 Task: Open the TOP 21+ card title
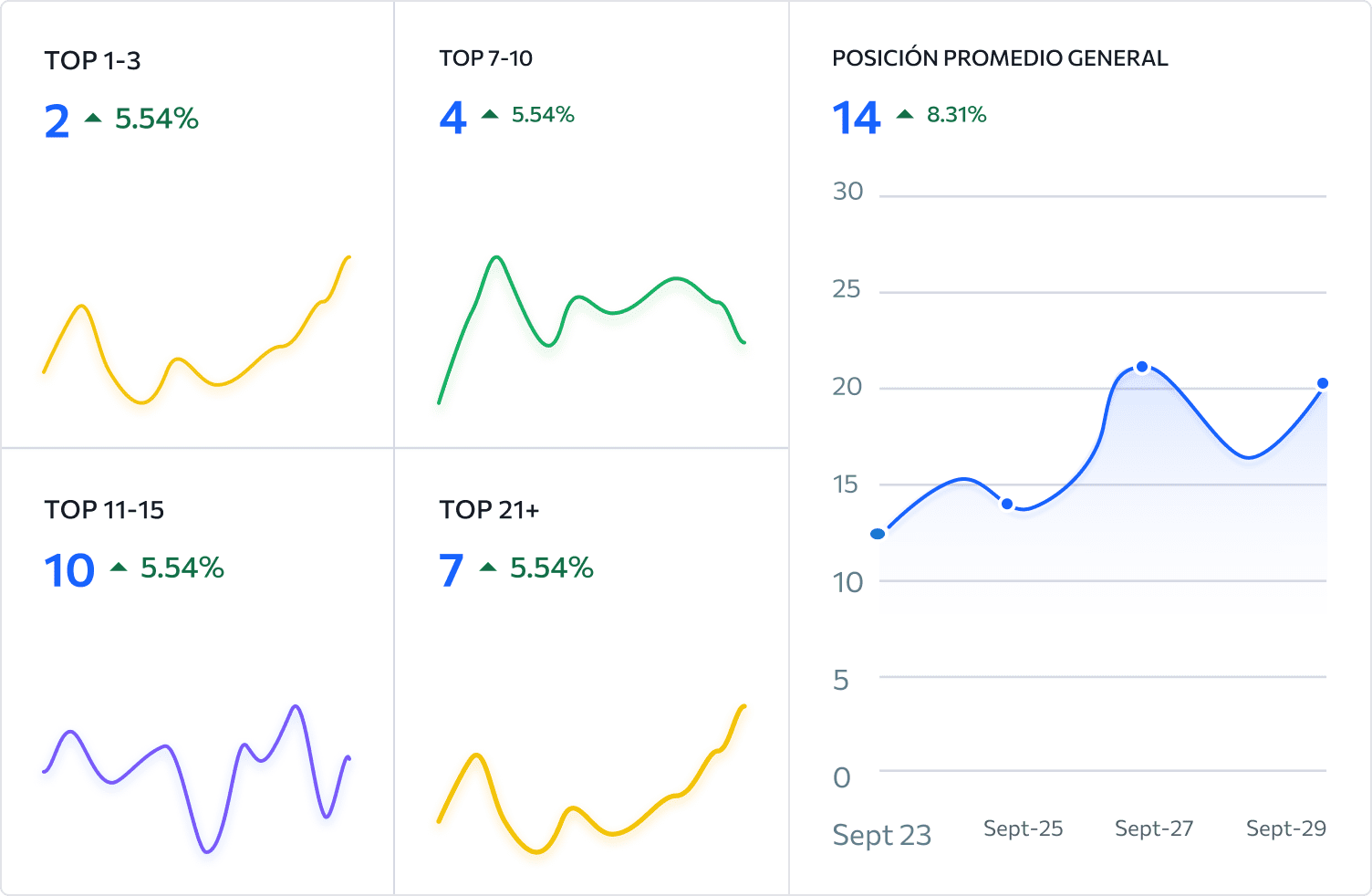[x=490, y=510]
